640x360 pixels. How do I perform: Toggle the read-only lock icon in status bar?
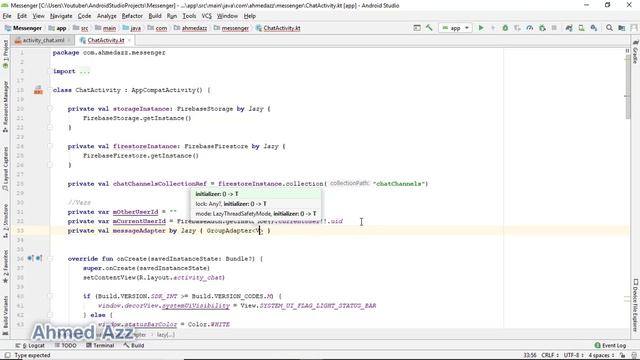[x=622, y=355]
